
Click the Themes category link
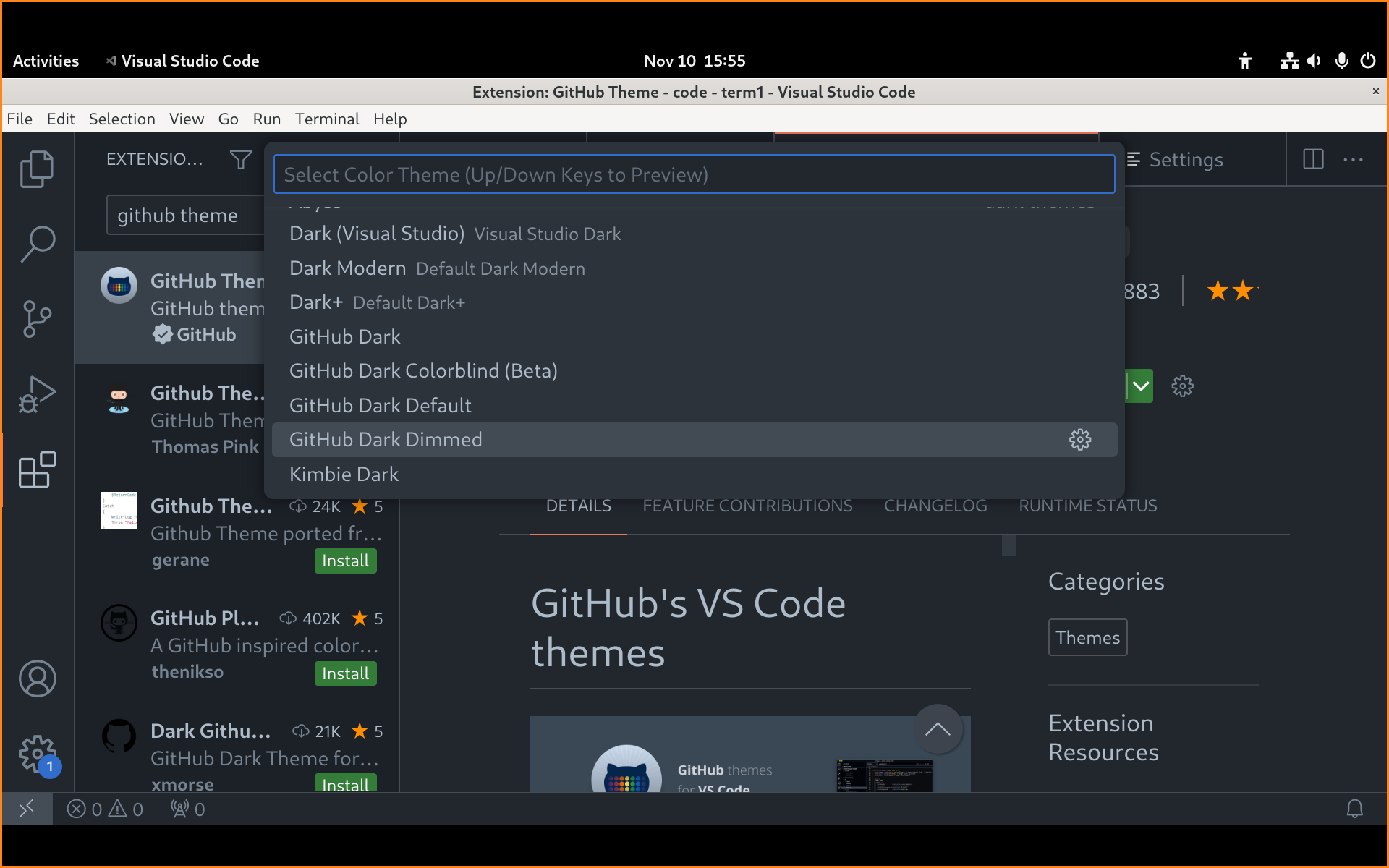click(1087, 637)
